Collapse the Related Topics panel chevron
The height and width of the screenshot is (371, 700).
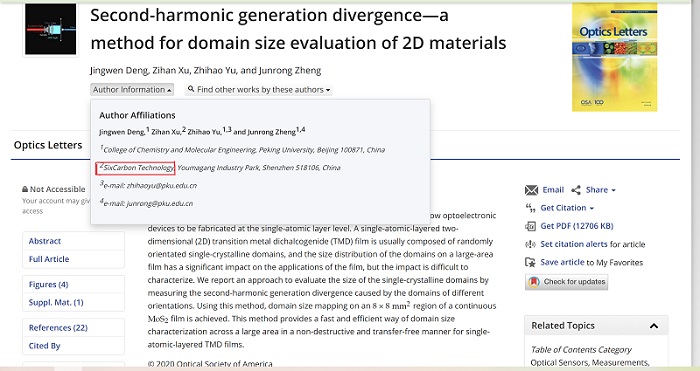[x=654, y=326]
